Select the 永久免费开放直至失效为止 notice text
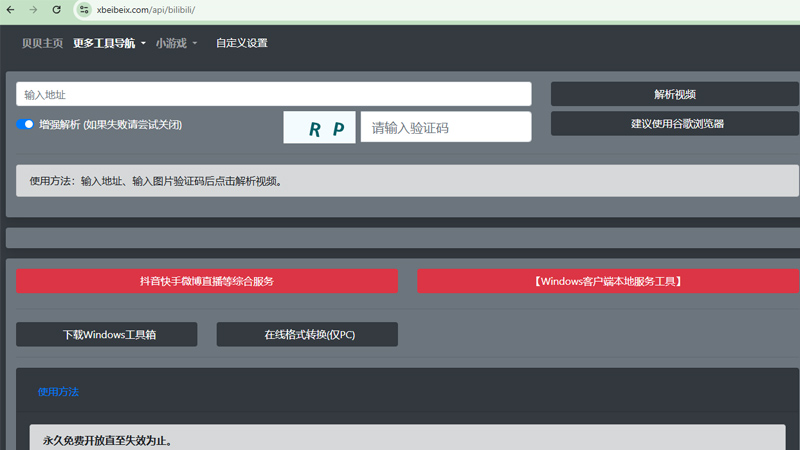This screenshot has width=800, height=450. click(x=107, y=440)
